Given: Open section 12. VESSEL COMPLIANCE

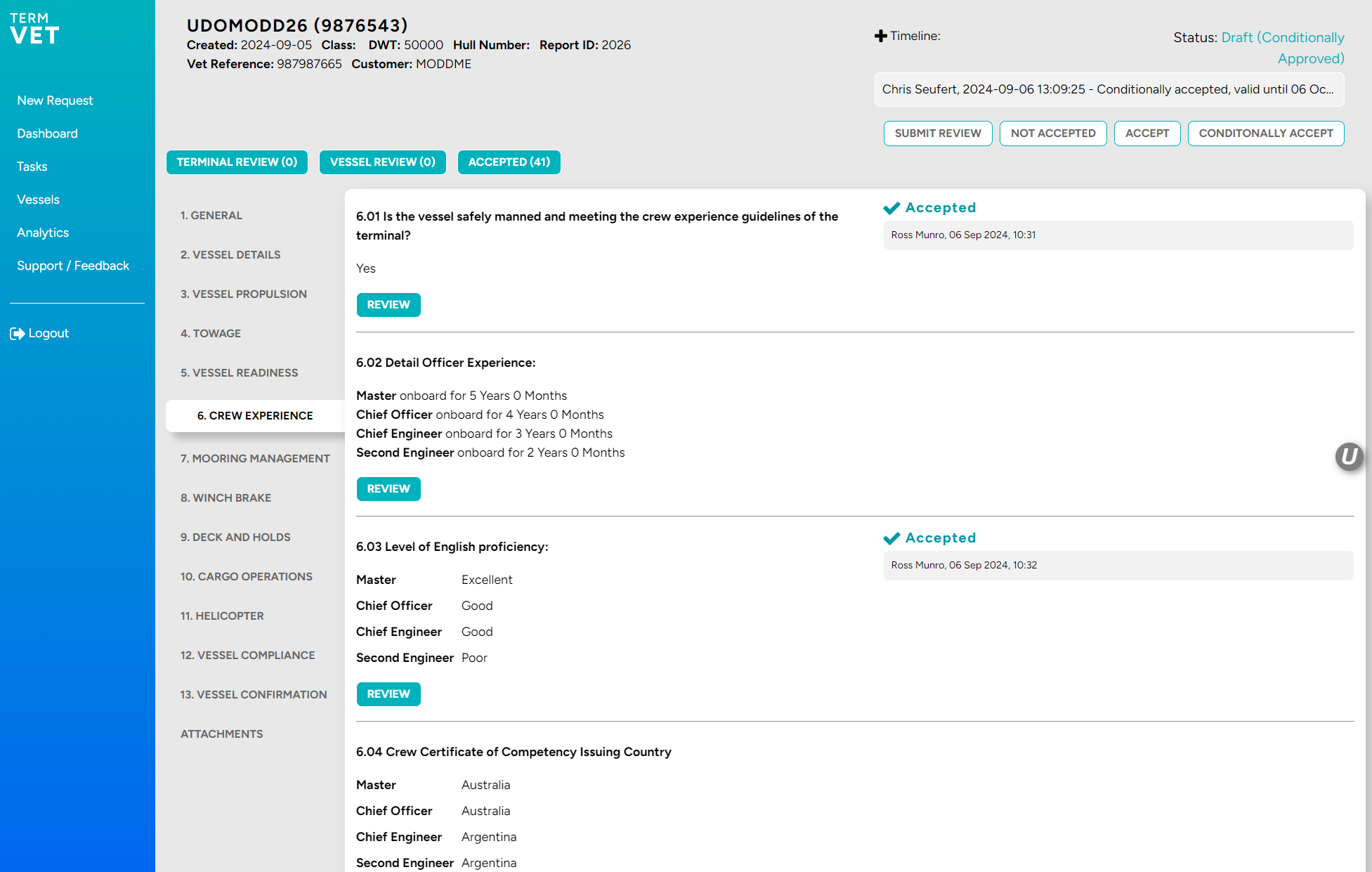Looking at the screenshot, I should click(x=248, y=656).
